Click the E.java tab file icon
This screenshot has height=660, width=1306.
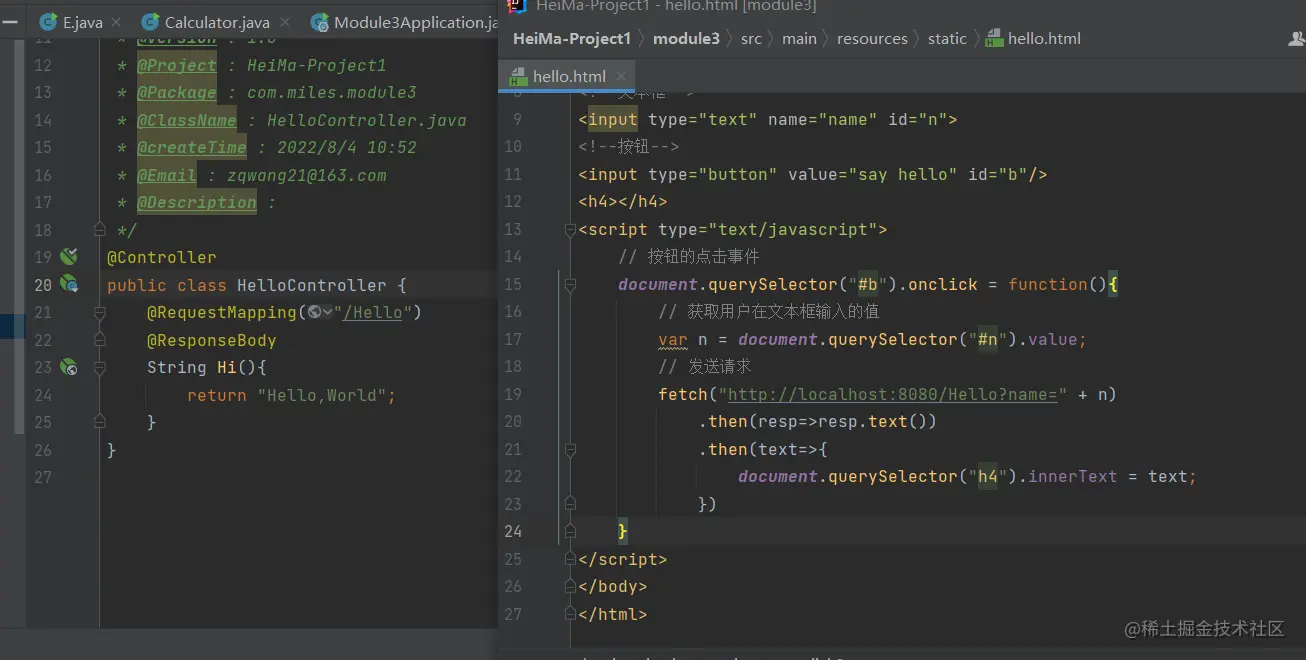[47, 22]
